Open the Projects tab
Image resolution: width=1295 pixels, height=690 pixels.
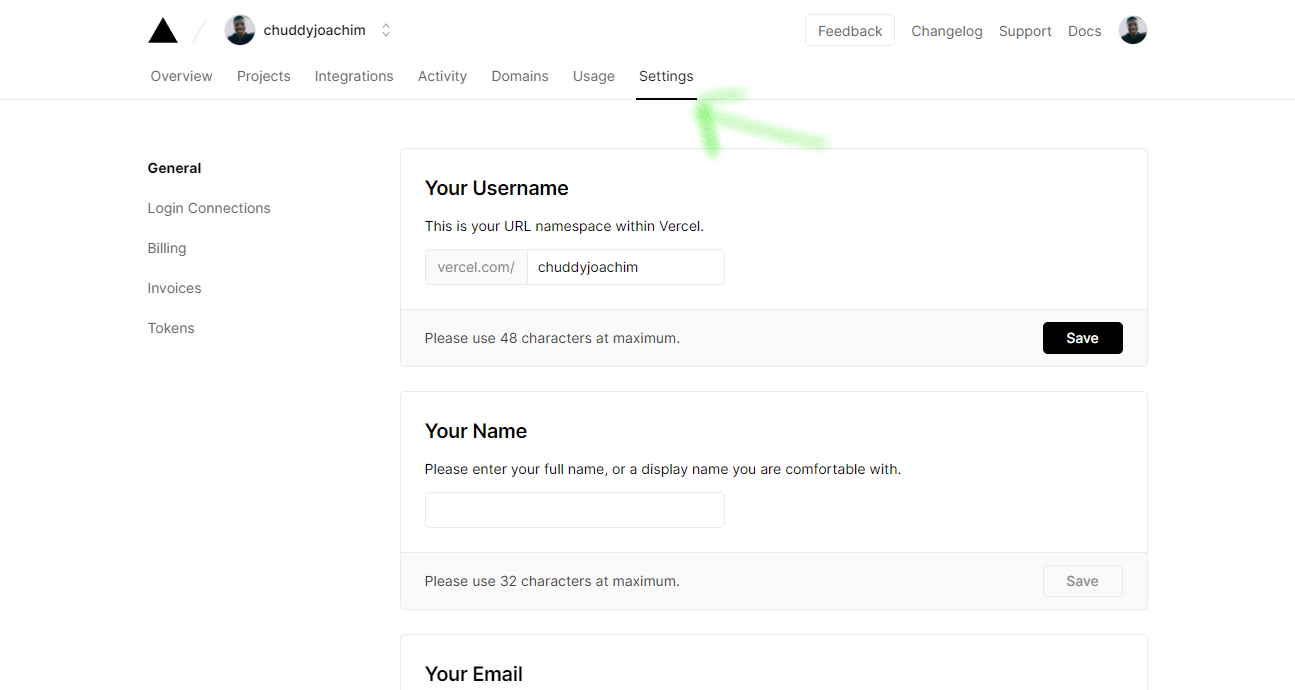pyautogui.click(x=263, y=76)
